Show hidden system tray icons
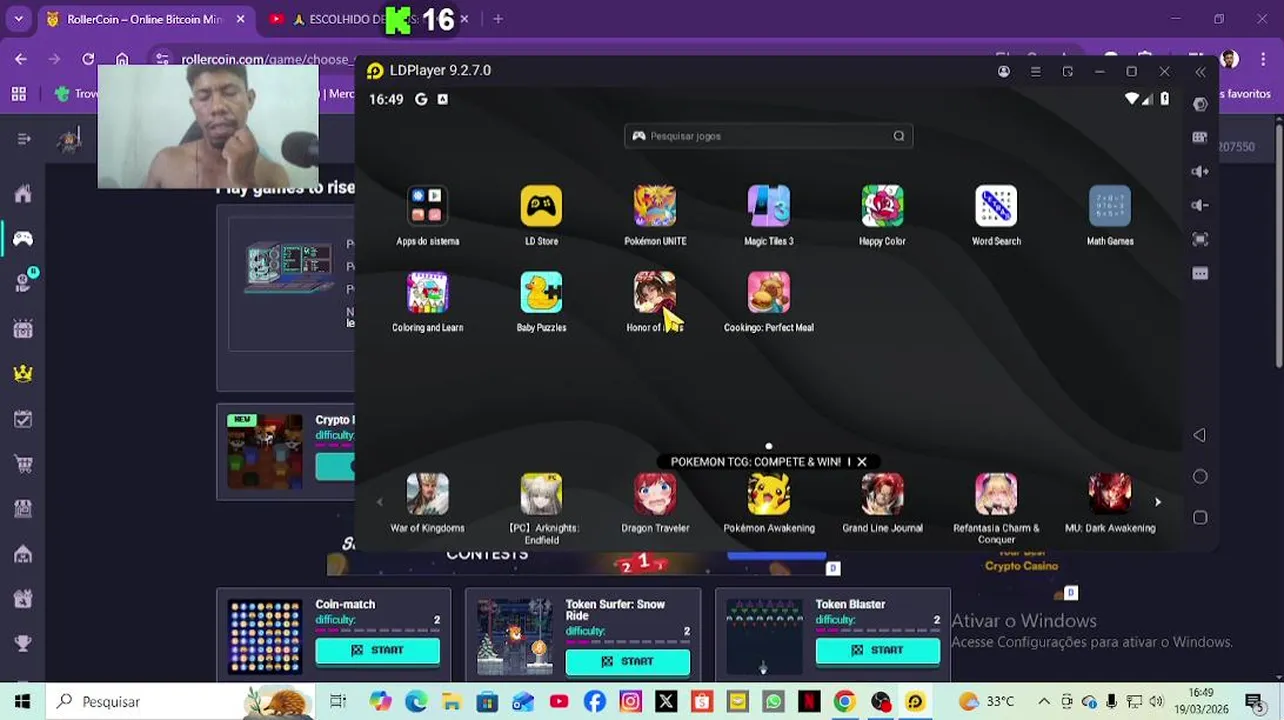 tap(1044, 702)
